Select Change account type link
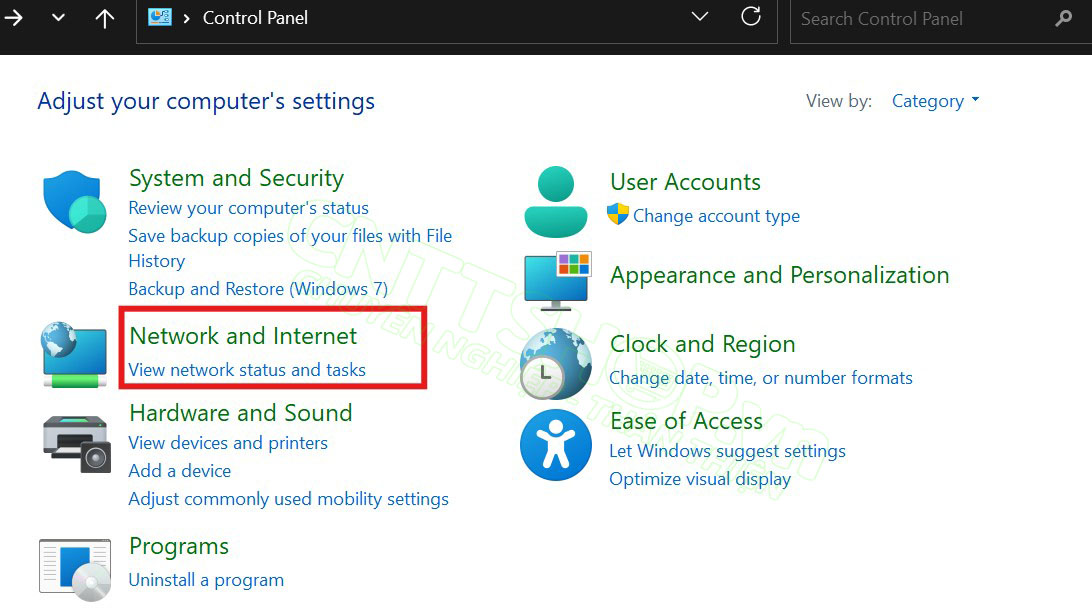 (x=716, y=216)
